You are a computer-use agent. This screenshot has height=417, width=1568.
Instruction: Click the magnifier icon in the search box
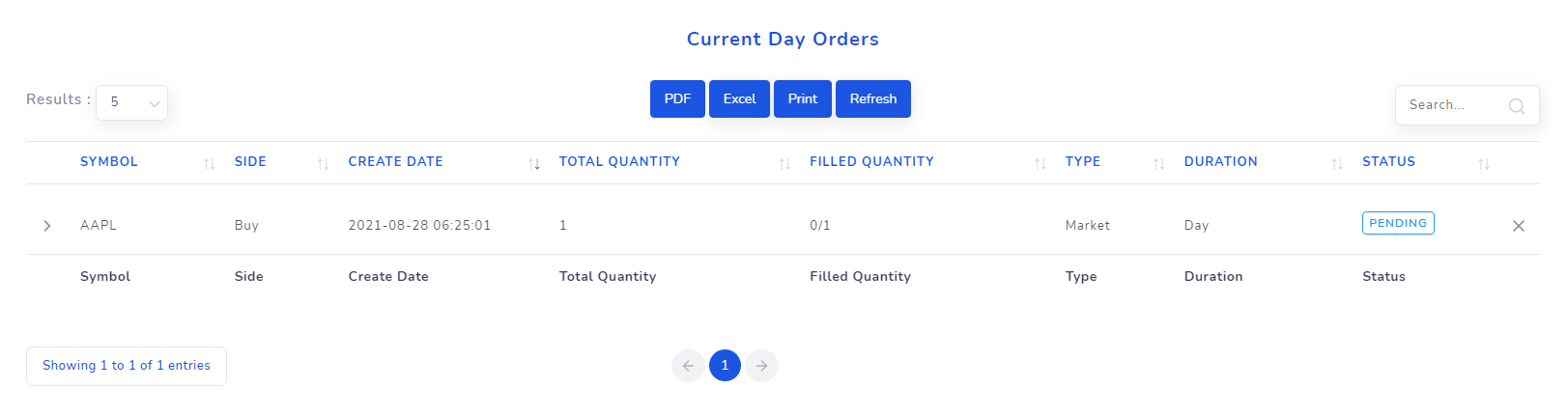click(1517, 106)
